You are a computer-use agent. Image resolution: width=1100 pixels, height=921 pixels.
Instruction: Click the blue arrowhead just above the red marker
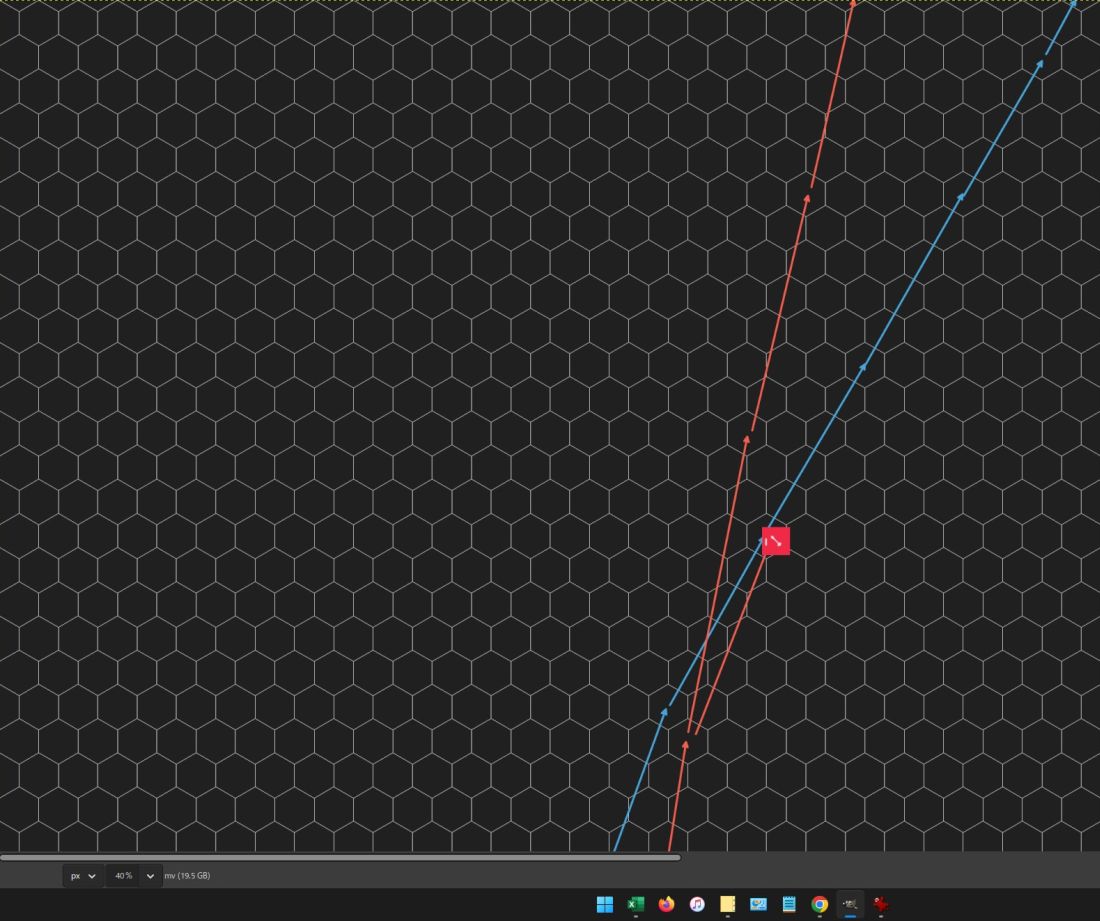[863, 367]
